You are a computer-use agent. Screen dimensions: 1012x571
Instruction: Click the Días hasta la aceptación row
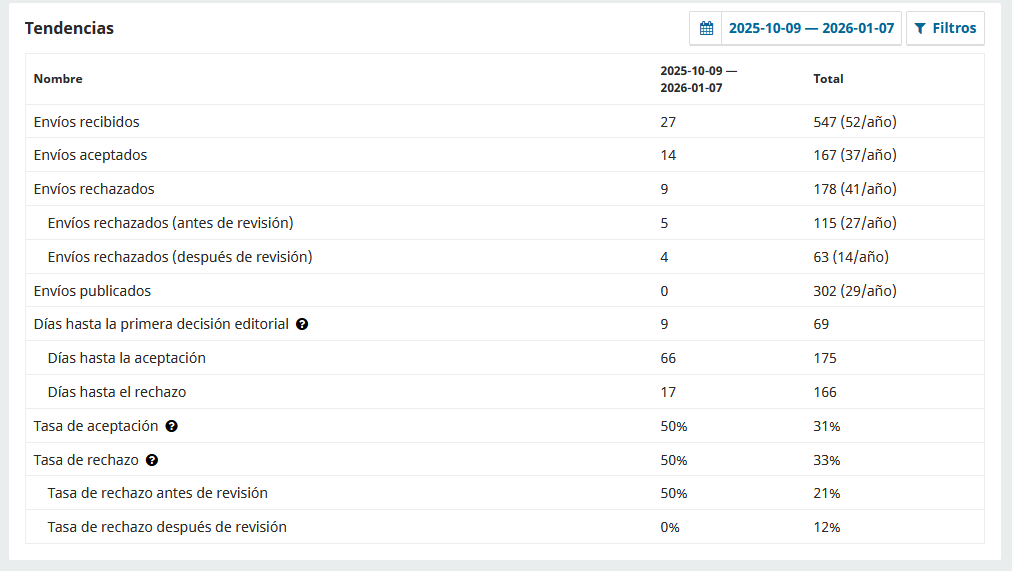coord(126,358)
